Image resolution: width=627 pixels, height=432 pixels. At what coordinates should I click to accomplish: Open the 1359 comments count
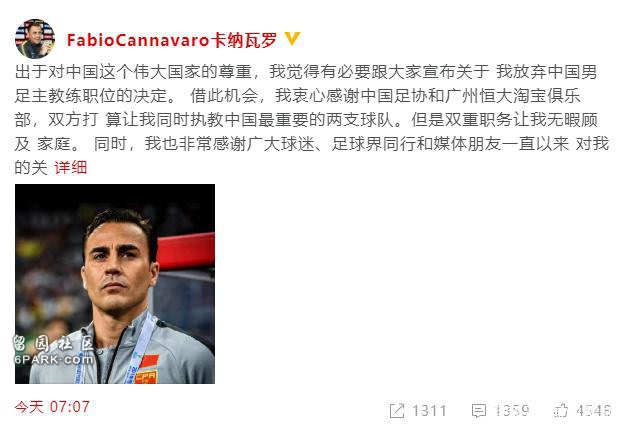point(512,410)
